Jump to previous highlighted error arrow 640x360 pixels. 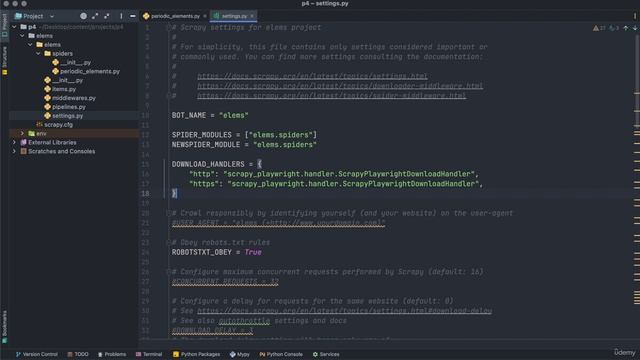coord(626,28)
